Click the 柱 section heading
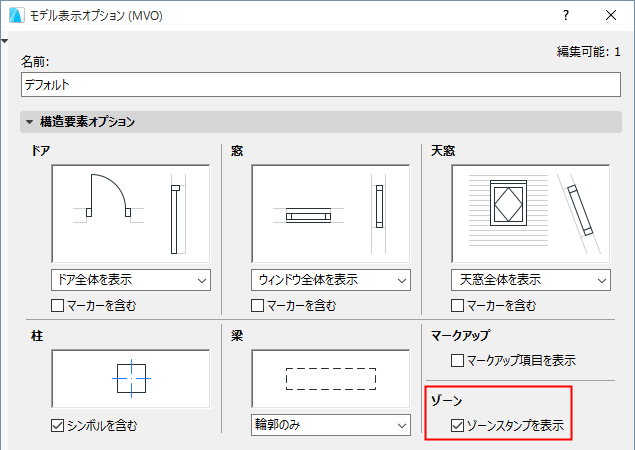Image resolution: width=635 pixels, height=450 pixels. tap(37, 336)
